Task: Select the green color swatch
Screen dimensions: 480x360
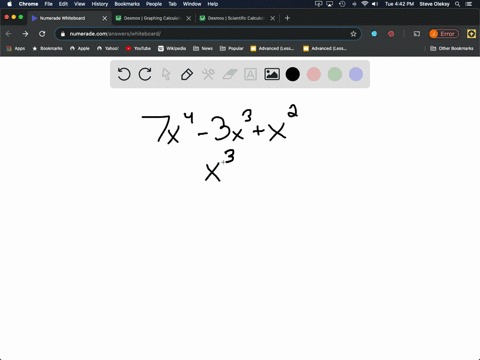Action: [335, 74]
